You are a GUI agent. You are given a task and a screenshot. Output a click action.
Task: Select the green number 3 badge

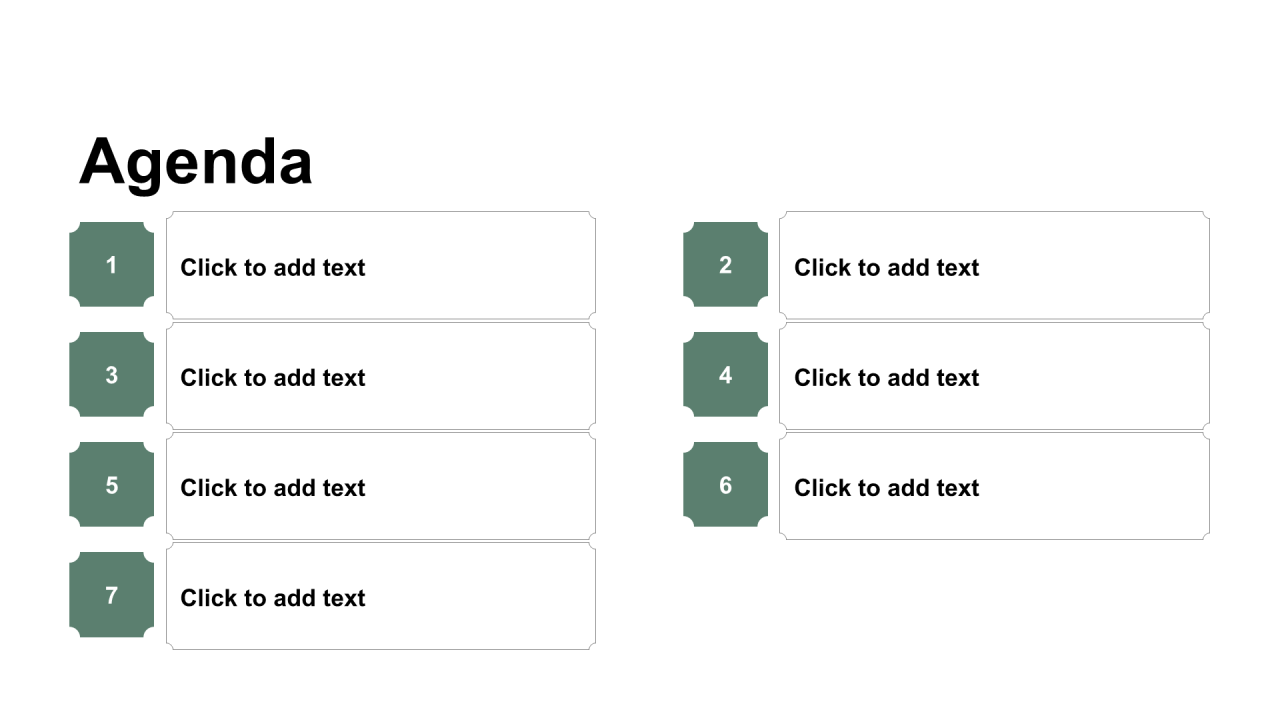[111, 375]
